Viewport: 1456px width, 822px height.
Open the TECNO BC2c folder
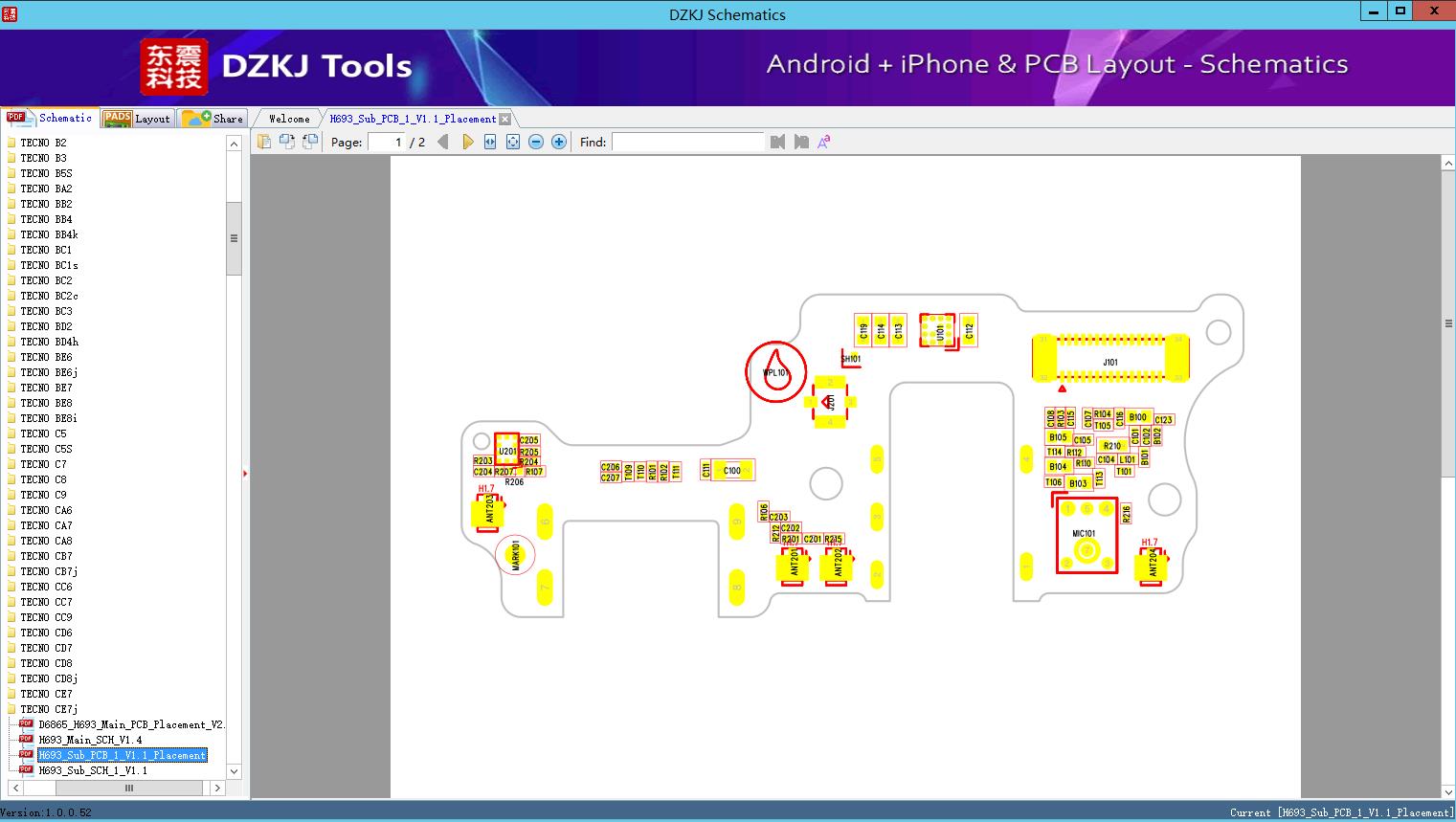(x=49, y=296)
